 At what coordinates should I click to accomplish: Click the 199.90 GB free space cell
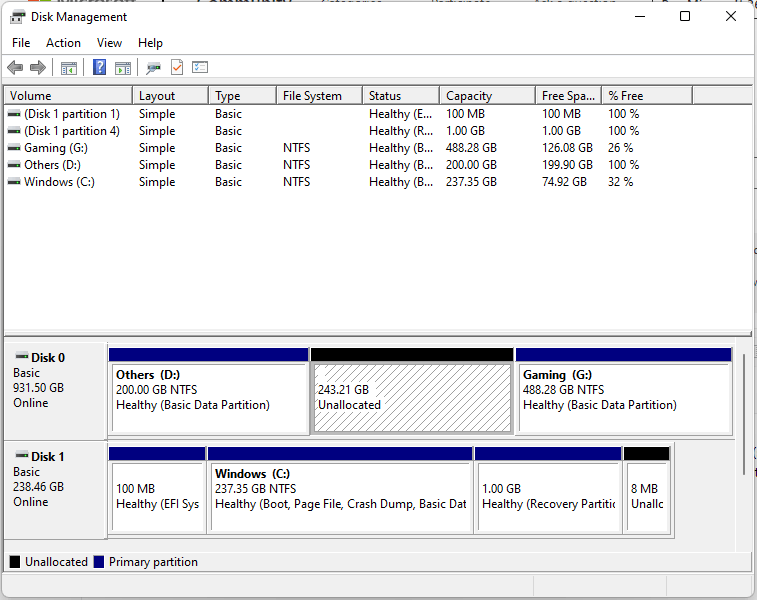pos(567,165)
